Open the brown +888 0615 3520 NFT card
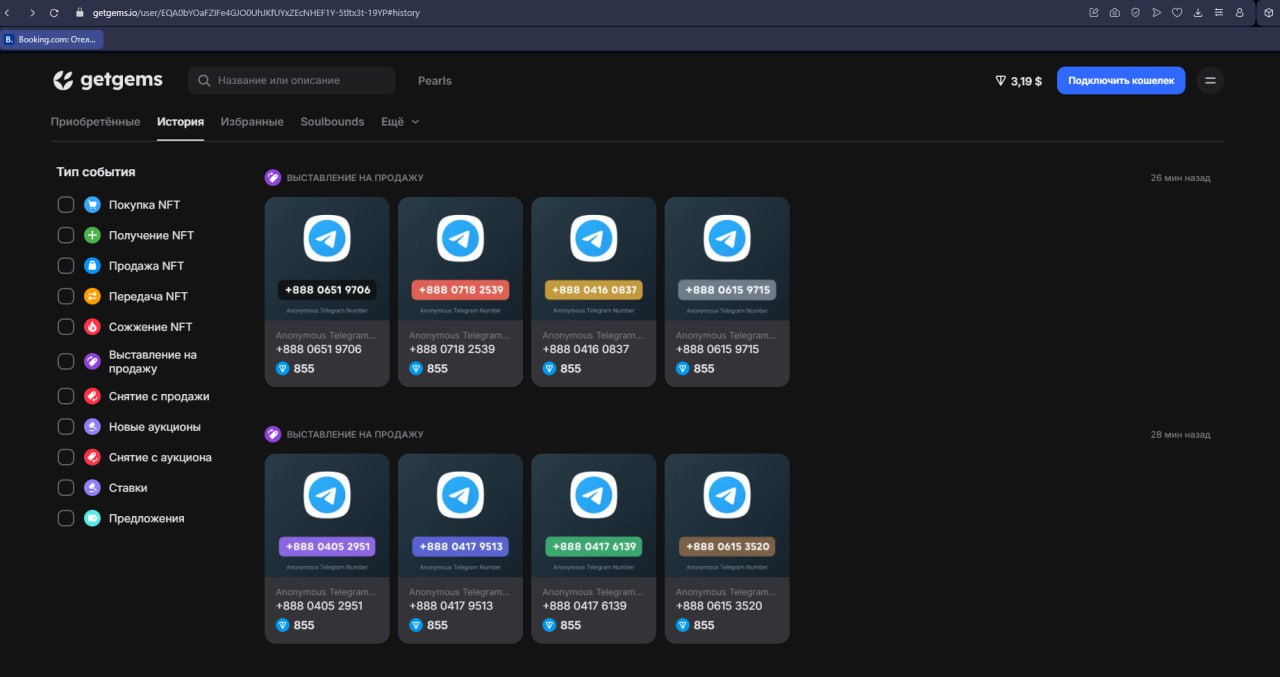1280x677 pixels. [x=727, y=548]
